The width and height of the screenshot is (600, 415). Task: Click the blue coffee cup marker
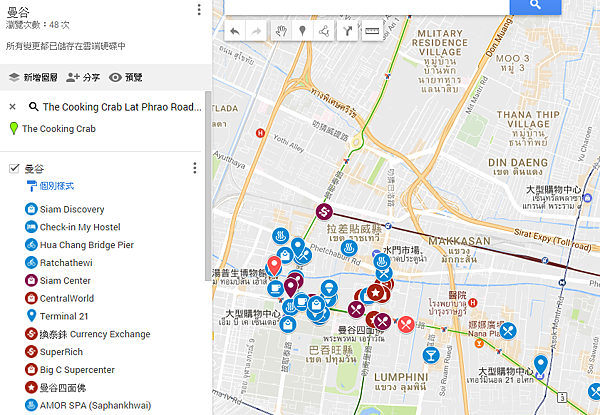click(275, 288)
